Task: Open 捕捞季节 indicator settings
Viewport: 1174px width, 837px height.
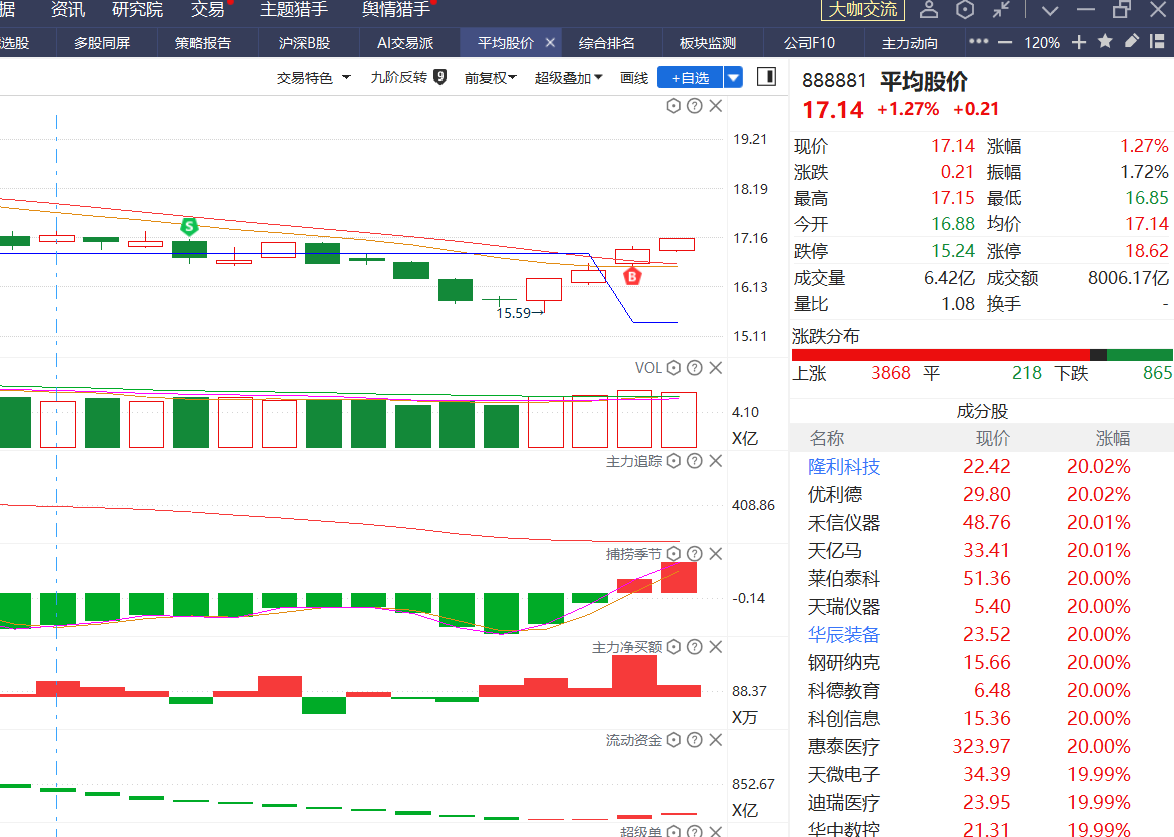Action: 673,553
